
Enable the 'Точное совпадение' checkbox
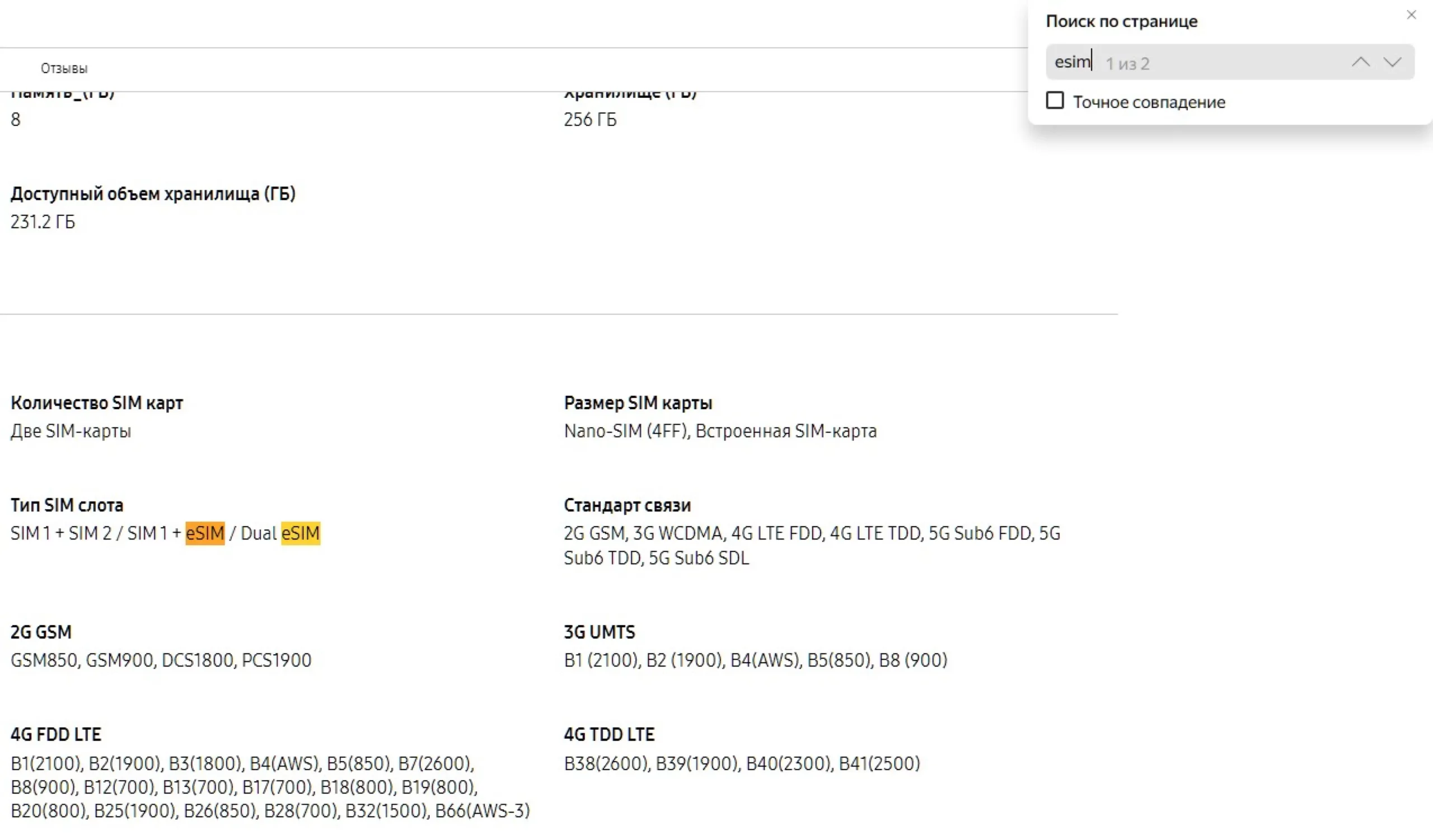coord(1055,101)
